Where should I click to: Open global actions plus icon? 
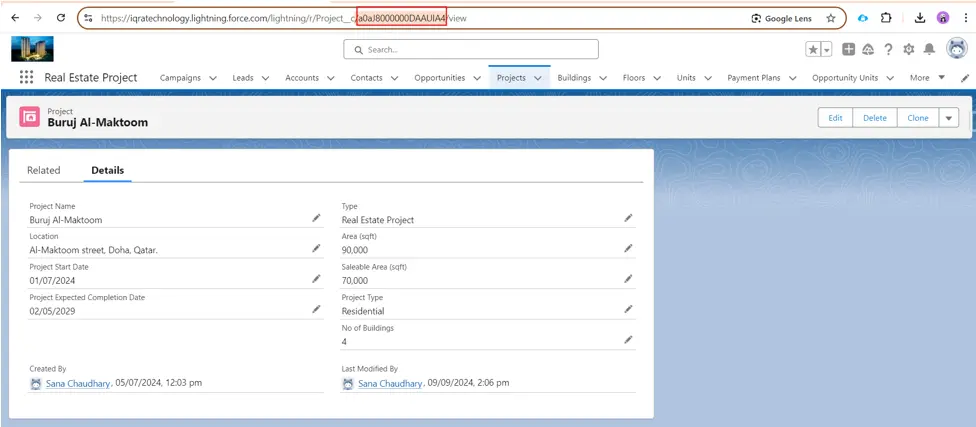(848, 49)
